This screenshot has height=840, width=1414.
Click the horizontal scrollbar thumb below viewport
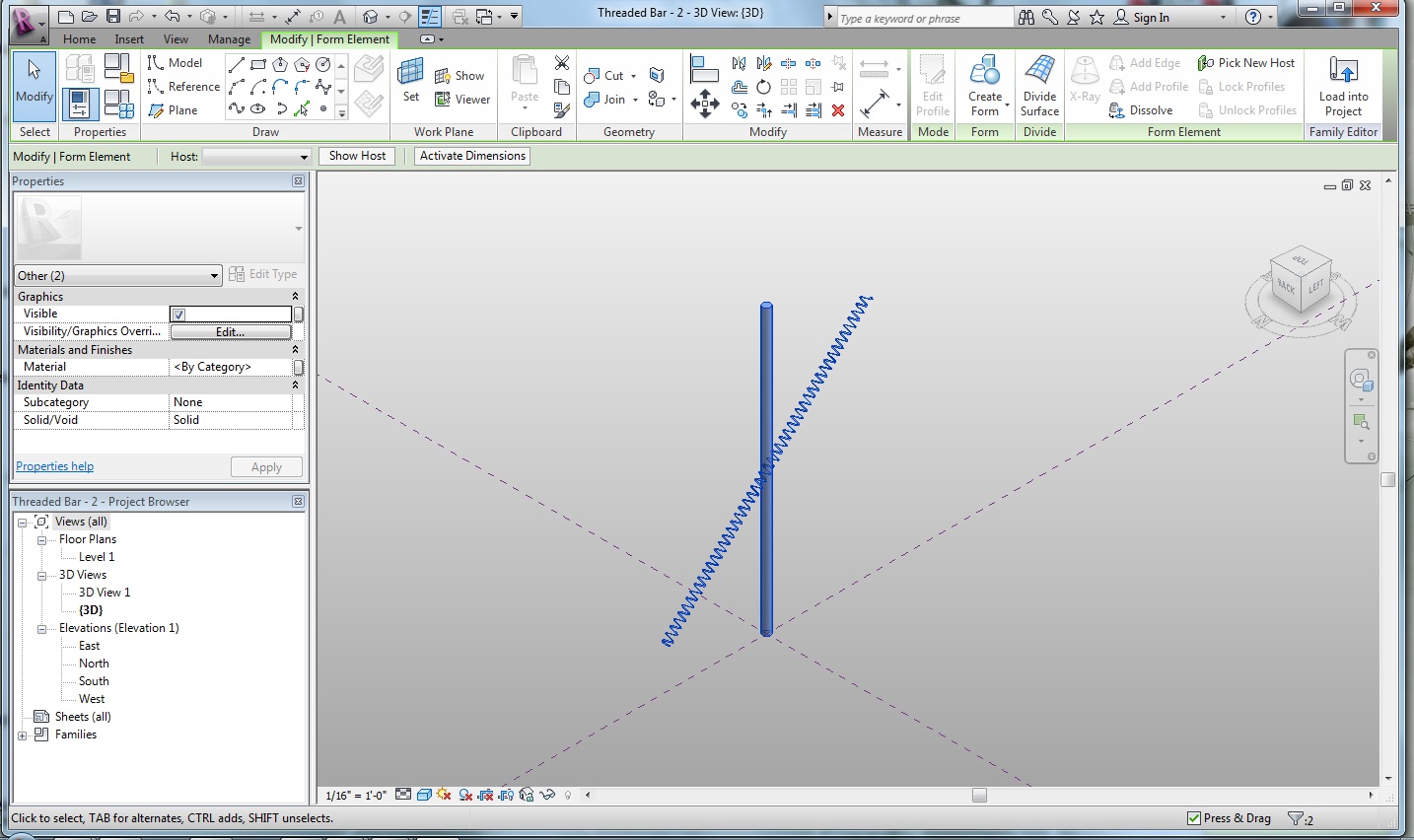979,796
